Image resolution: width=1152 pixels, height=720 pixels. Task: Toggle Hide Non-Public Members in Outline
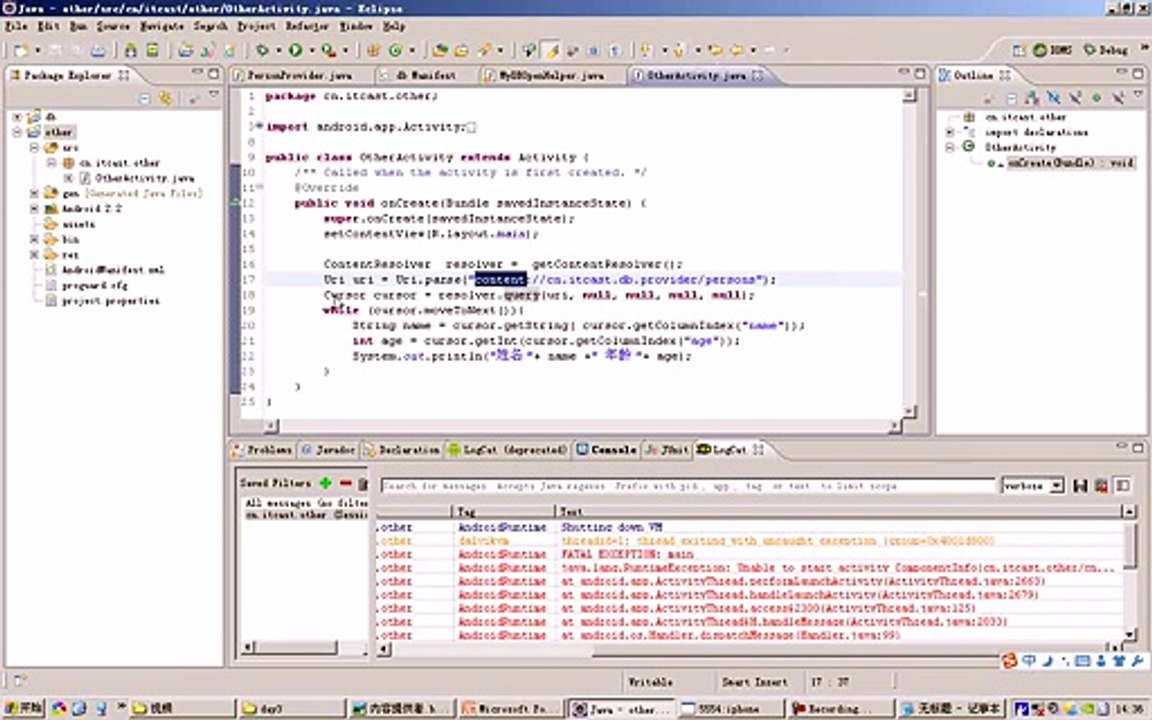(x=1096, y=98)
